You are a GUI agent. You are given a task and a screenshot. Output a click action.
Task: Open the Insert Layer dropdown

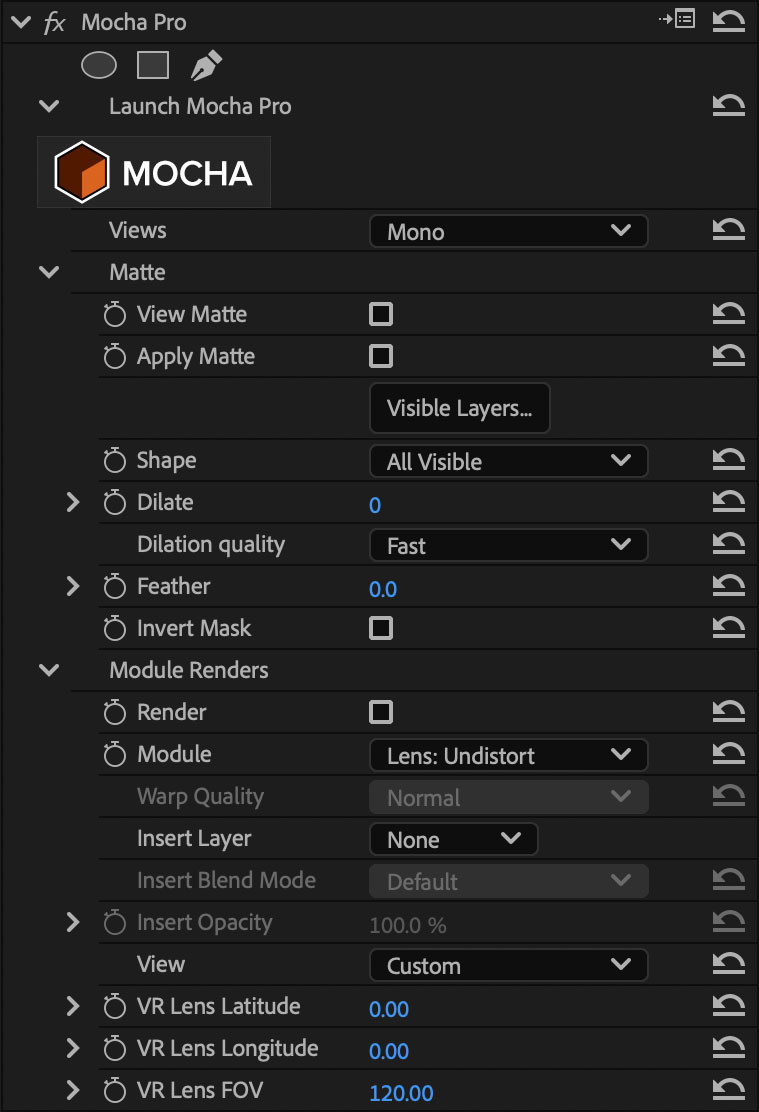click(x=453, y=839)
